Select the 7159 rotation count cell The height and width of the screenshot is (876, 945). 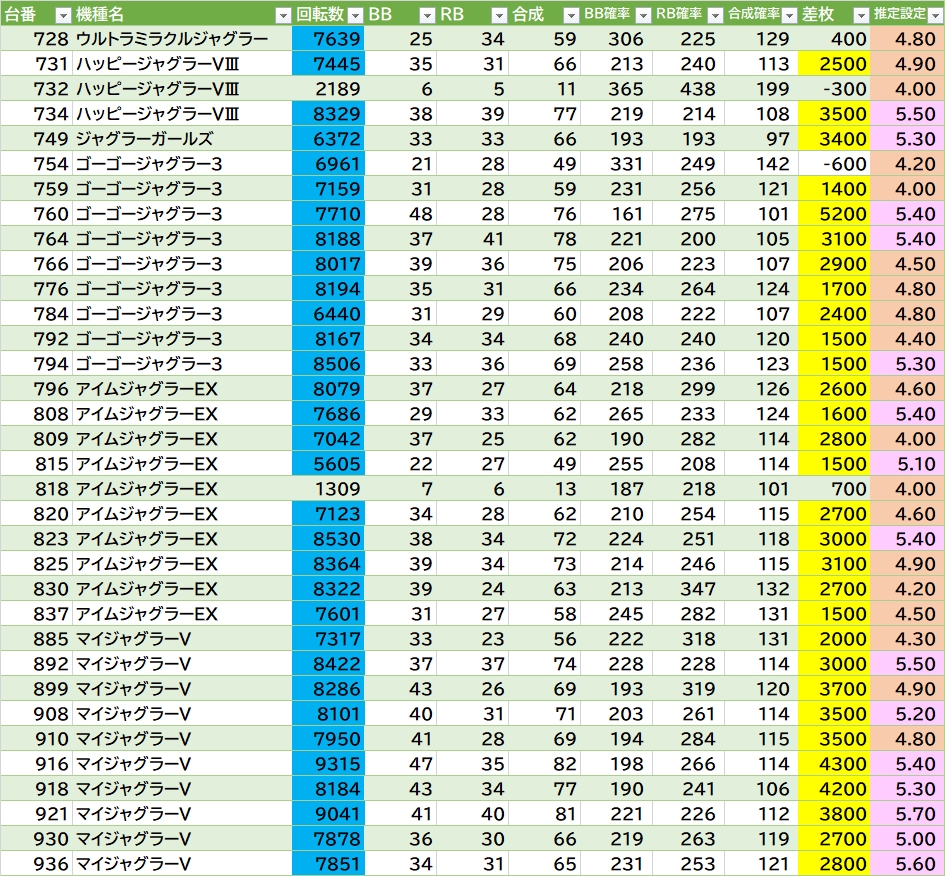tap(328, 189)
